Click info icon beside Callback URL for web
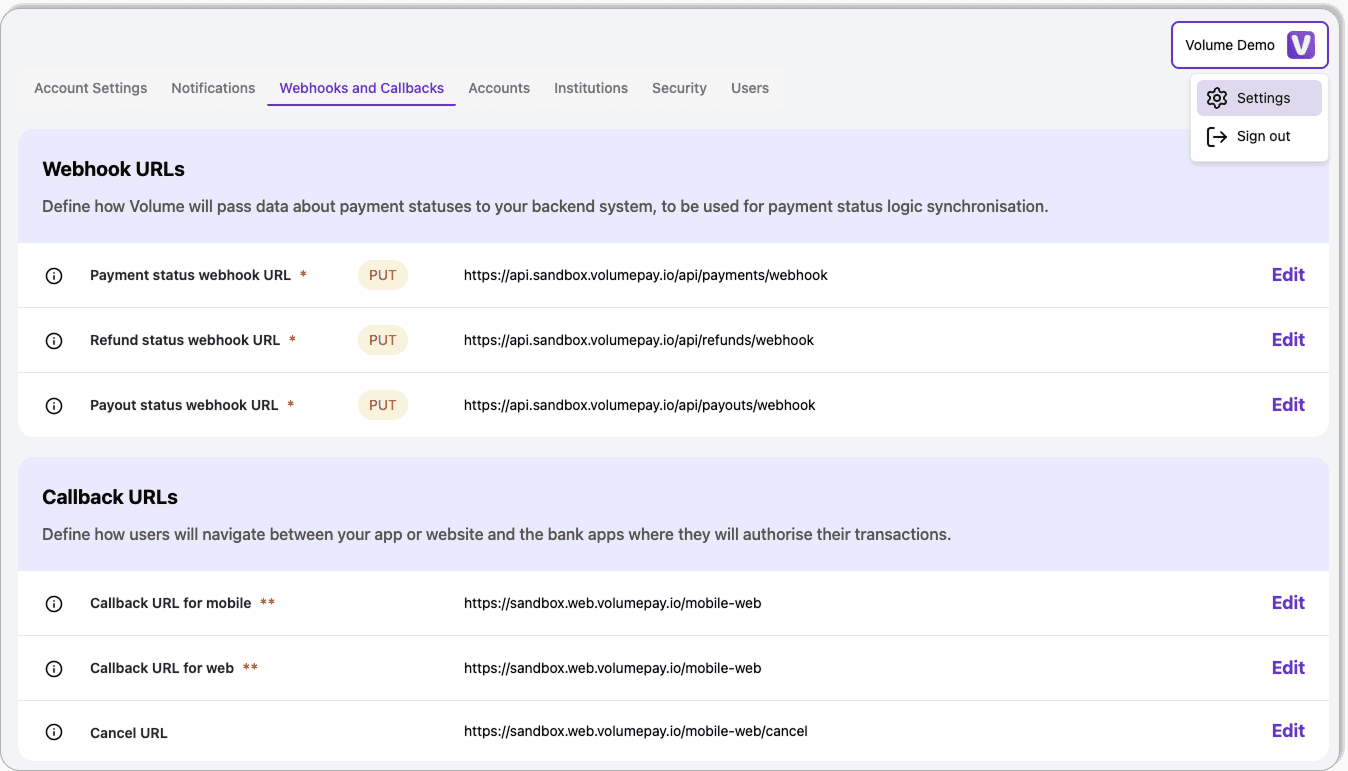The width and height of the screenshot is (1348, 771). coord(54,669)
